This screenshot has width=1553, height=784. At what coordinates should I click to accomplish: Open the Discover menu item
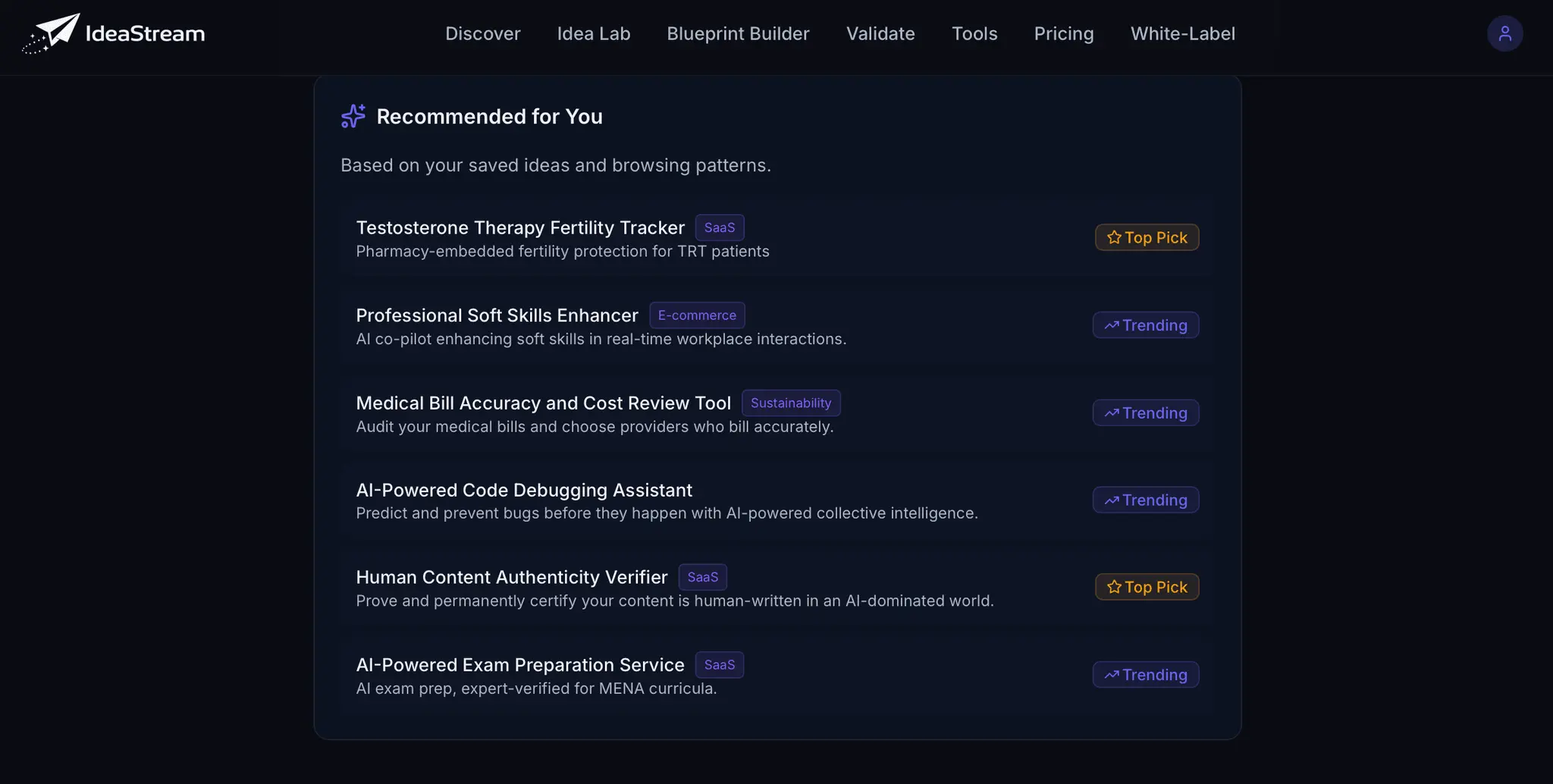click(x=483, y=33)
